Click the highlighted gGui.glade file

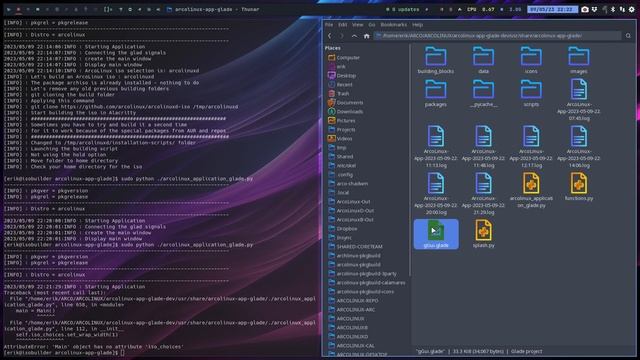[x=436, y=234]
